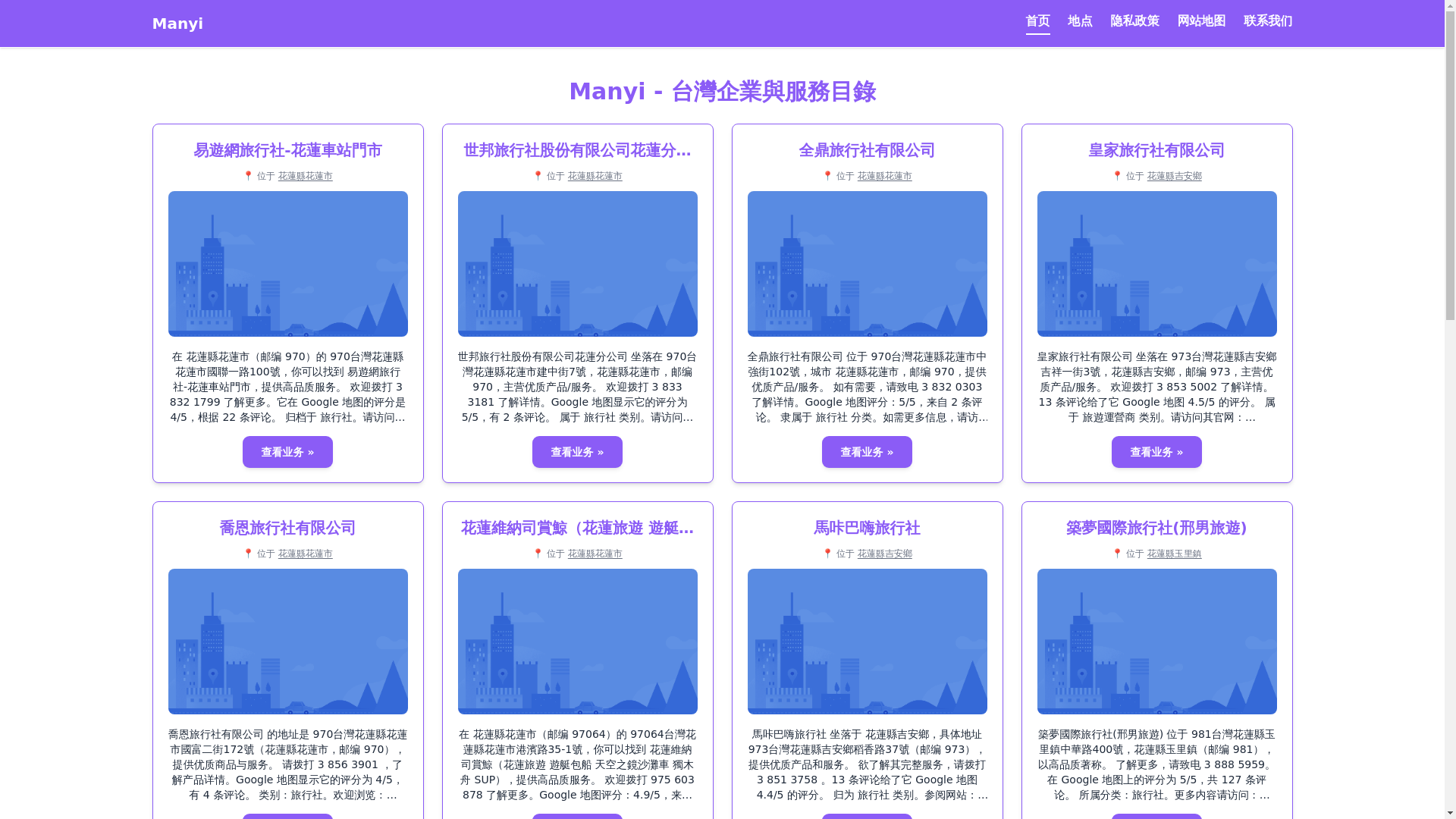Open the 地点 nav item
This screenshot has height=819, width=1456.
tap(1080, 21)
